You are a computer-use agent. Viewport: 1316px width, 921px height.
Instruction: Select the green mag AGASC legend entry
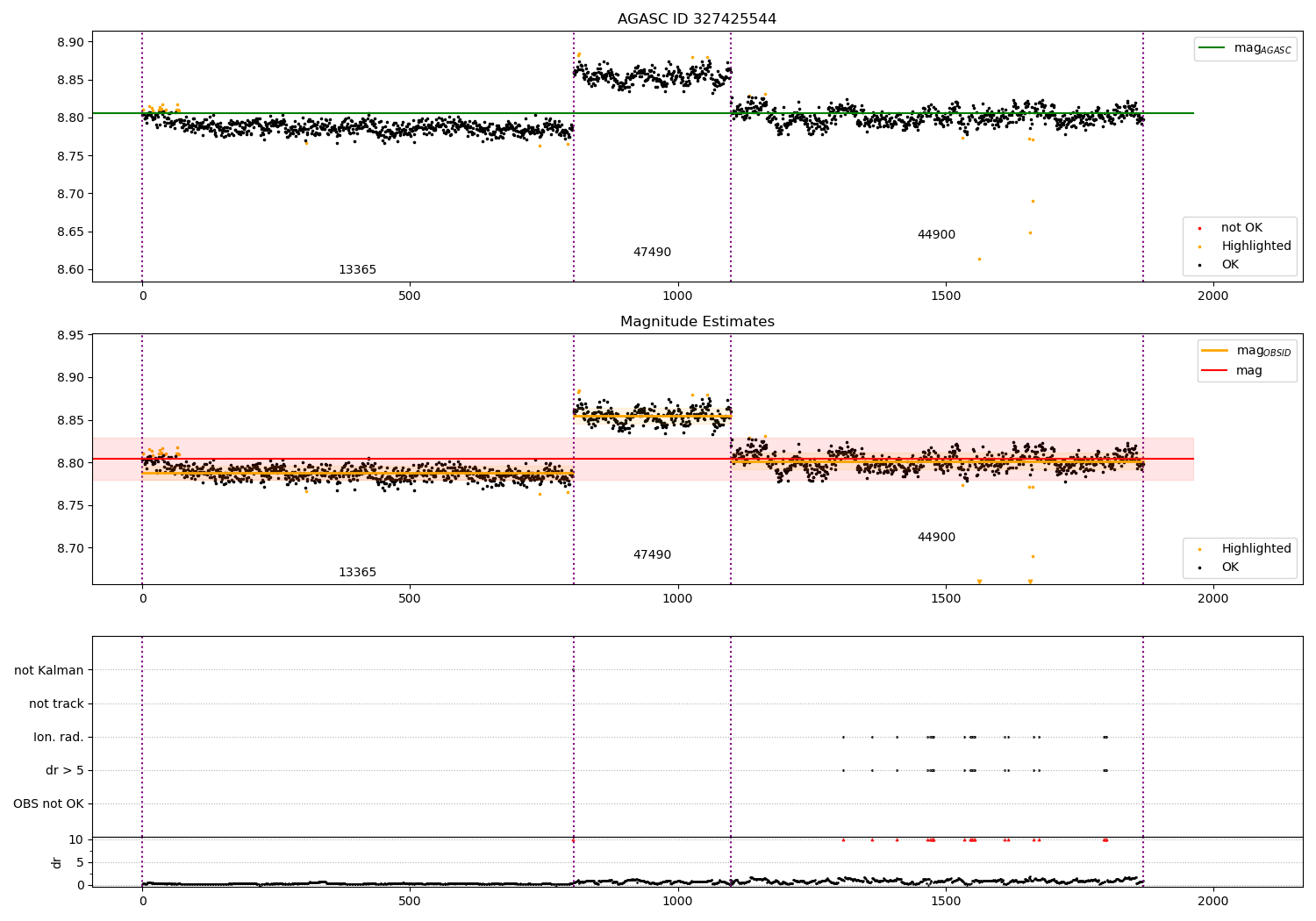click(1245, 48)
